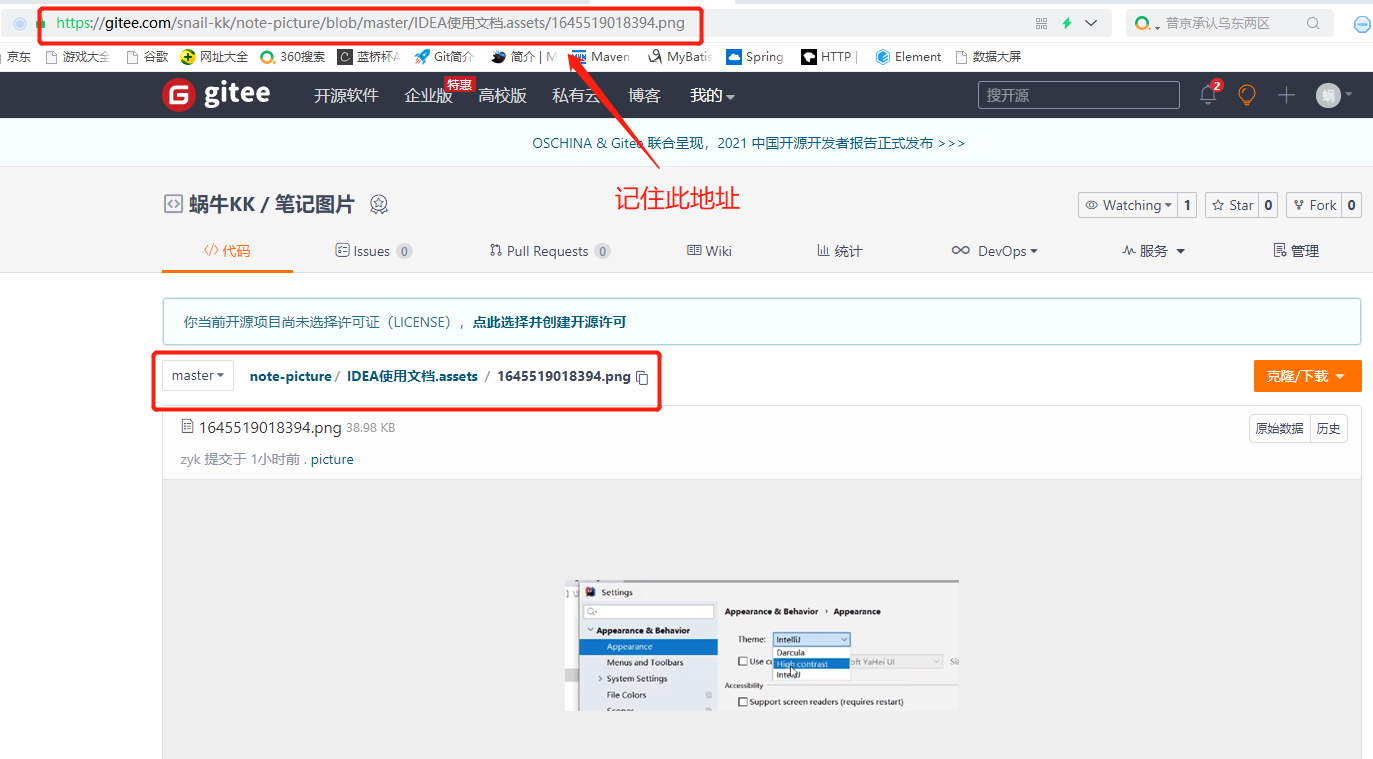
Task: Click the note-picture breadcrumb link
Action: pyautogui.click(x=290, y=376)
